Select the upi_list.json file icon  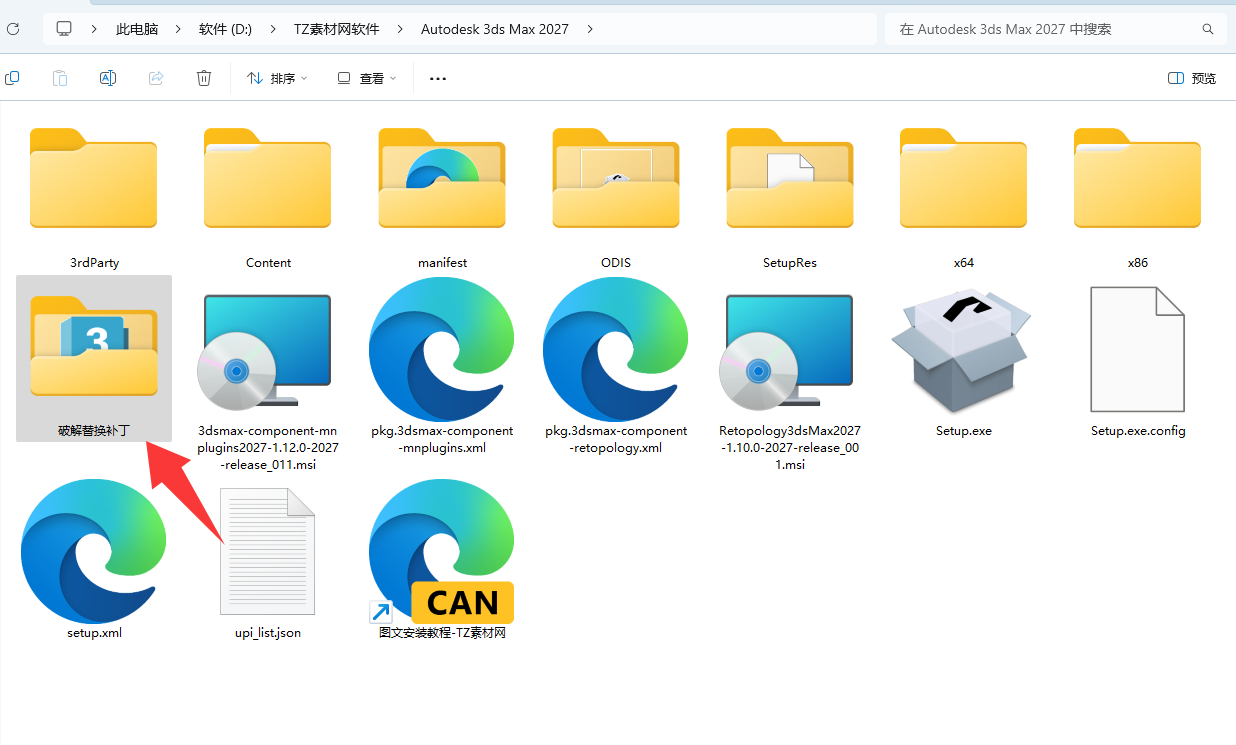(x=267, y=551)
